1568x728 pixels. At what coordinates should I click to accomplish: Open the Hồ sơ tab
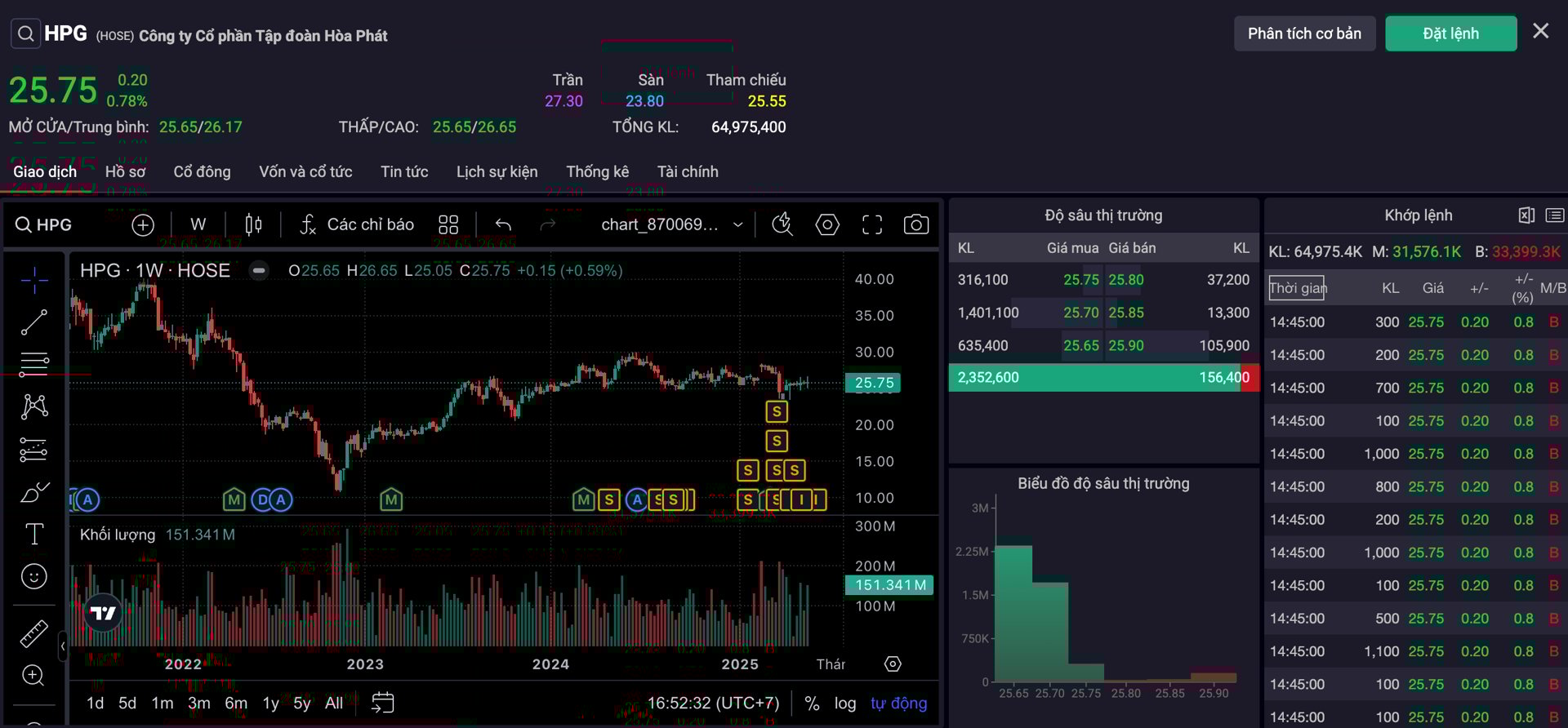[125, 171]
